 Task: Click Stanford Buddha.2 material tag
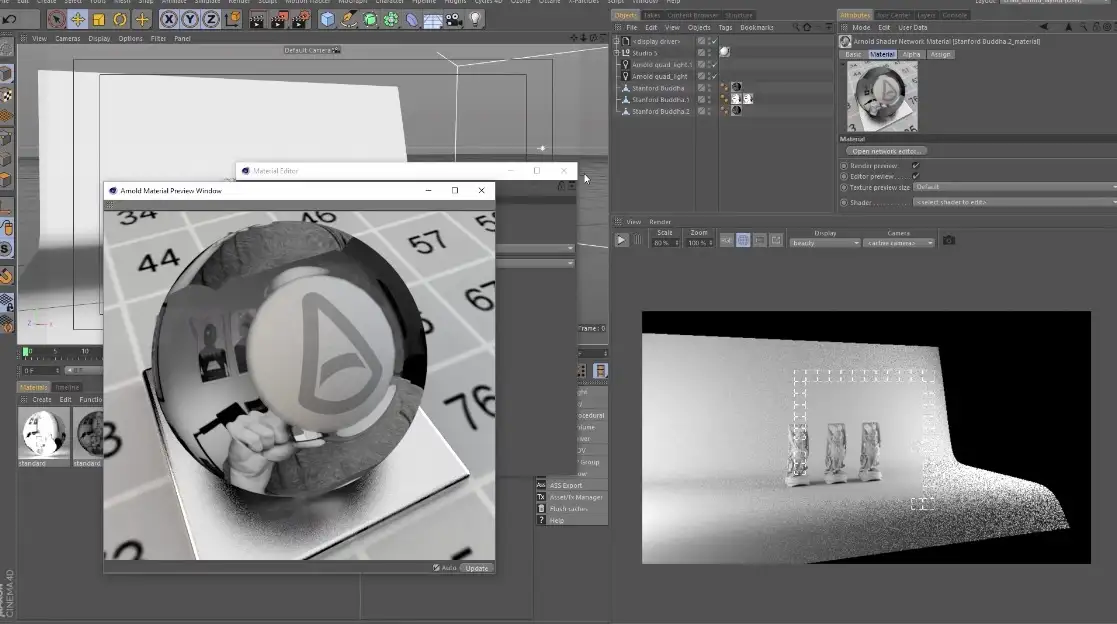pyautogui.click(x=736, y=110)
